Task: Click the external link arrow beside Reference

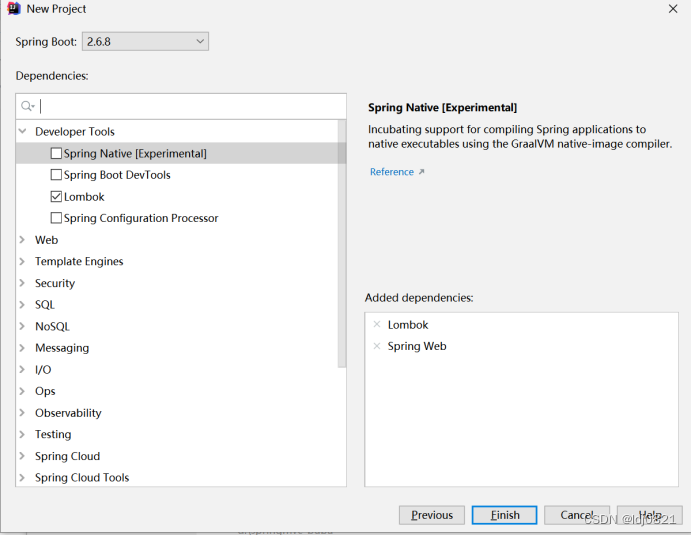Action: (421, 172)
